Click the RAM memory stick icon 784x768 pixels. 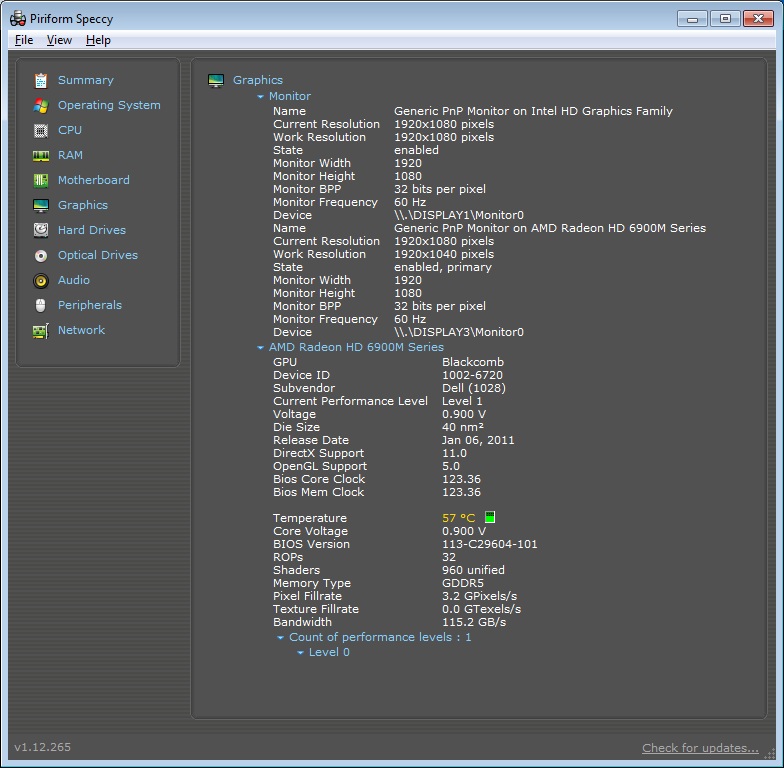click(x=41, y=156)
